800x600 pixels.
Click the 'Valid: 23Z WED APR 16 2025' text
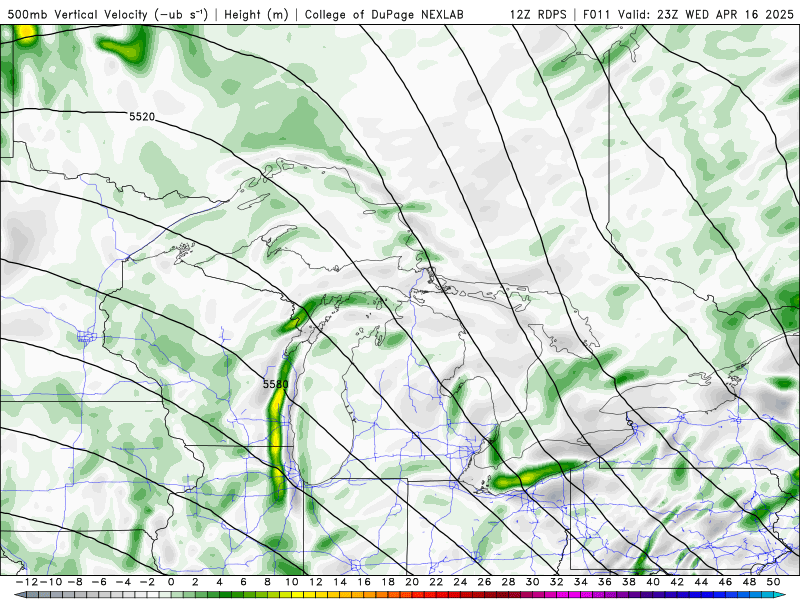706,15
